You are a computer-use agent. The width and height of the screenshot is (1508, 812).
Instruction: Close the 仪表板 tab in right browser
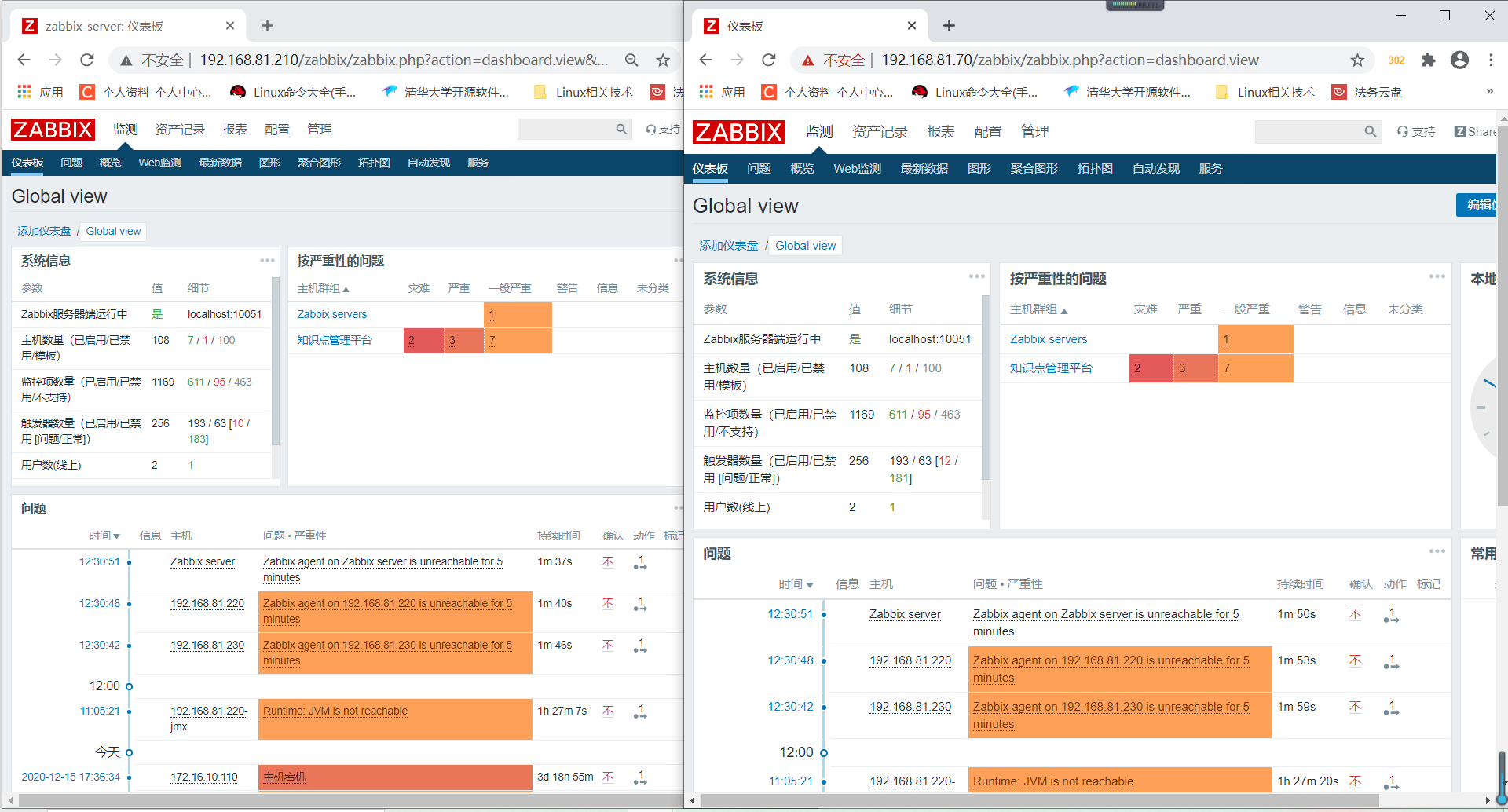tap(912, 26)
